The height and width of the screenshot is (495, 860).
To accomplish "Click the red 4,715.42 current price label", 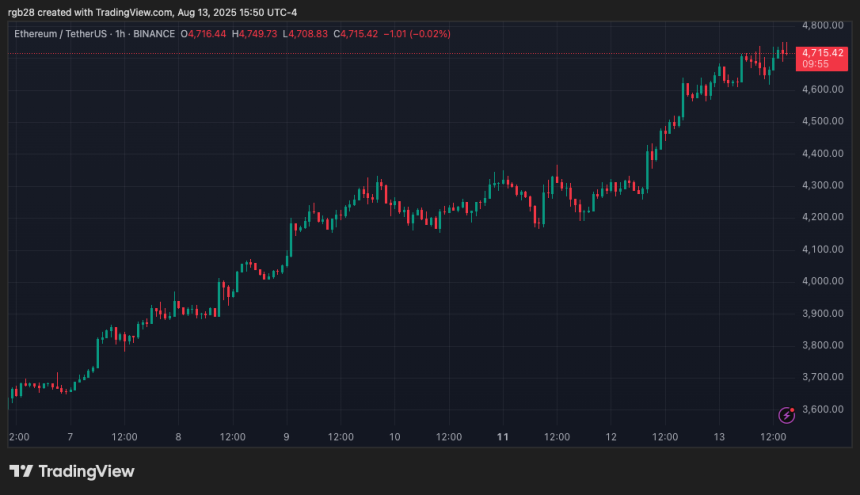I will point(822,58).
